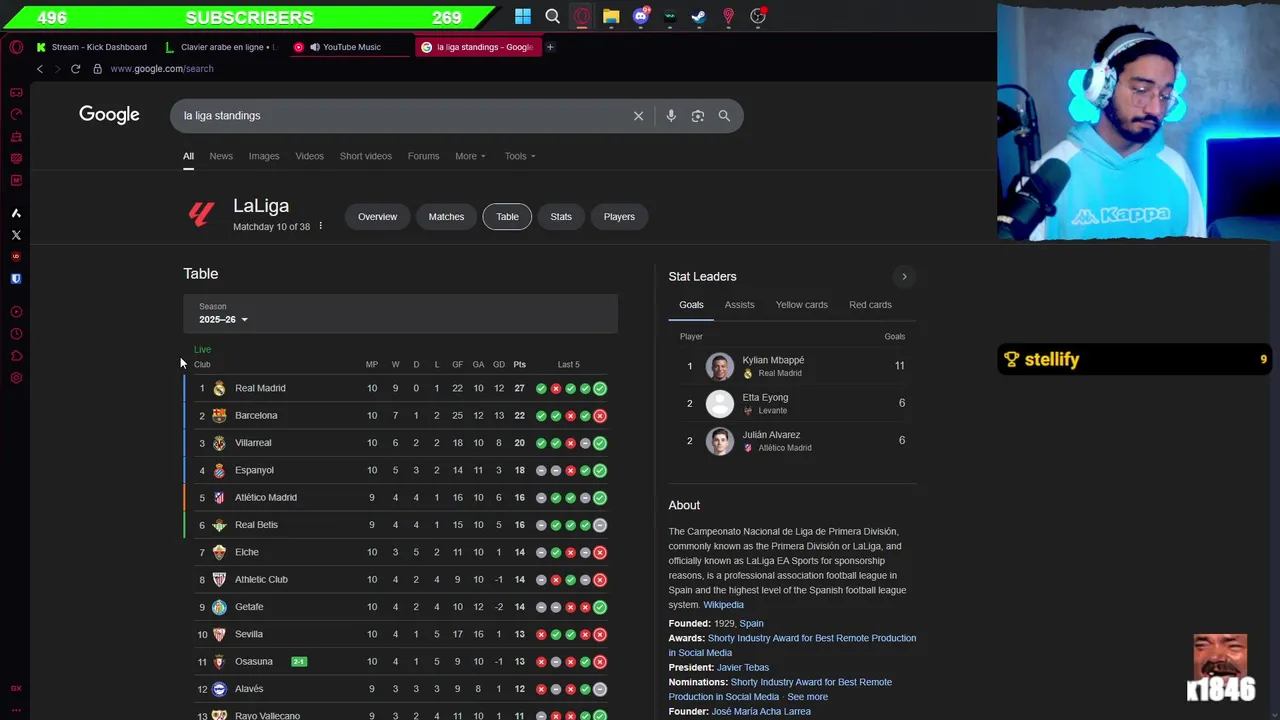Image resolution: width=1280 pixels, height=720 pixels.
Task: Add a new browser tab
Action: click(550, 47)
